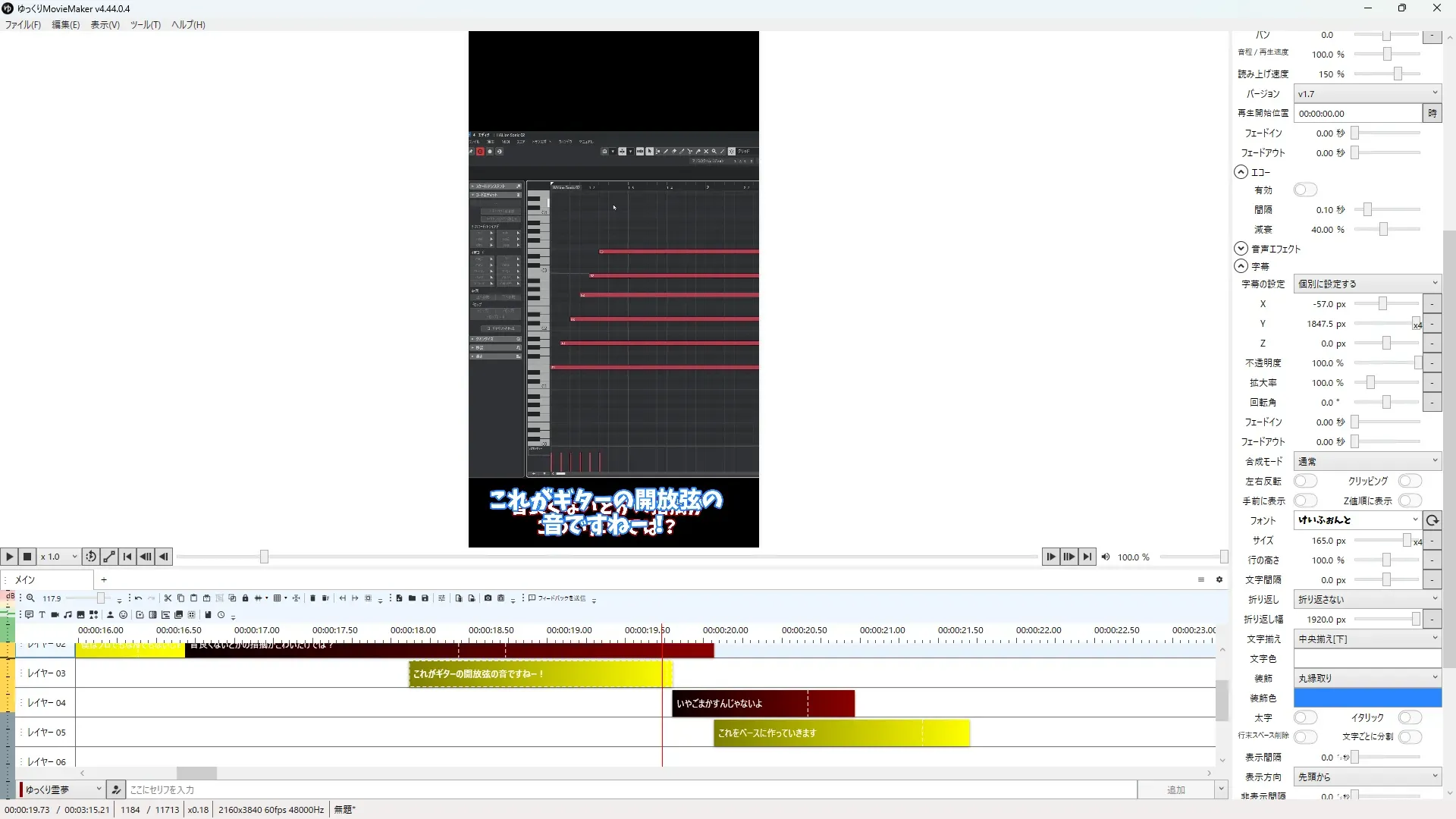Add a text item with the T icon
1456x819 pixels.
[42, 615]
